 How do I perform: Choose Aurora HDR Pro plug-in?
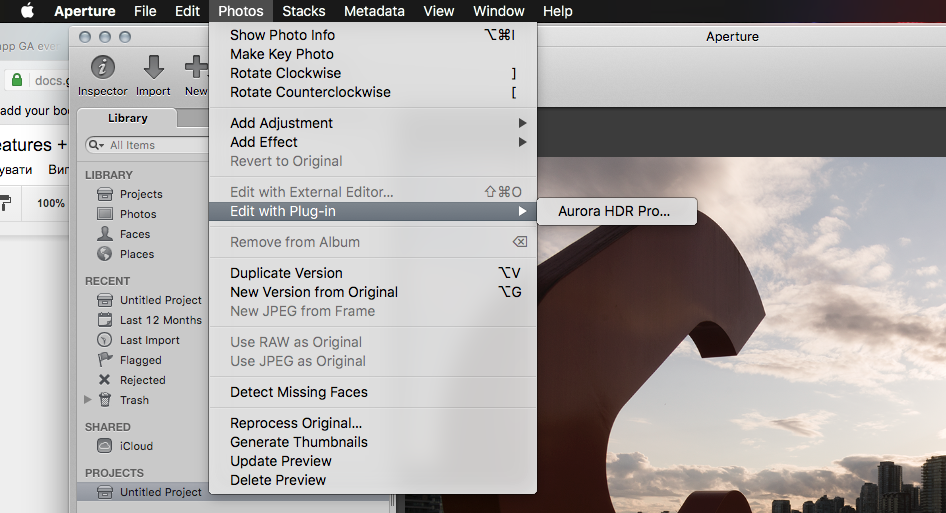coord(617,211)
